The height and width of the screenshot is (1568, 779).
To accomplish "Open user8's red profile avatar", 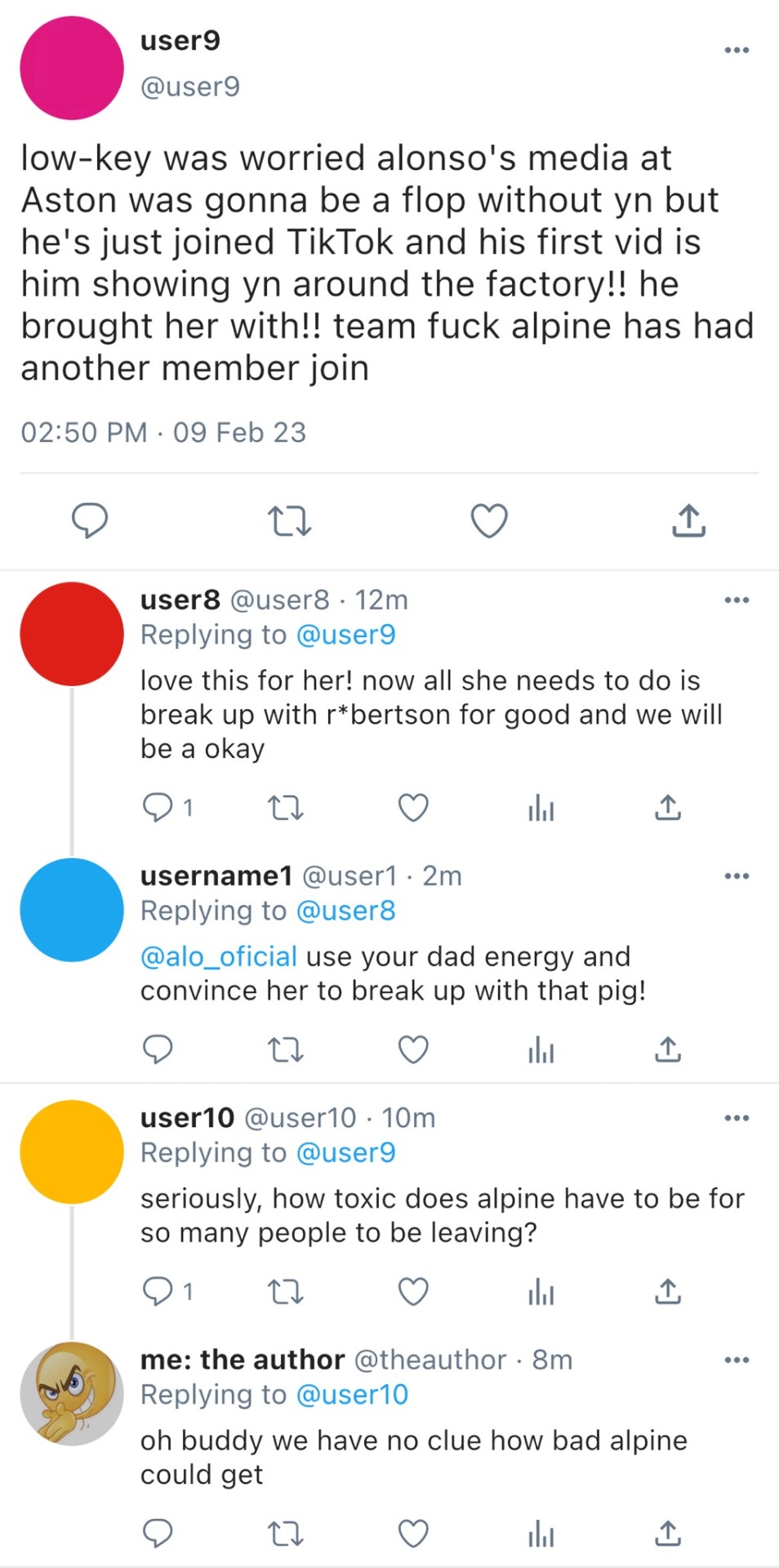I will tap(72, 634).
